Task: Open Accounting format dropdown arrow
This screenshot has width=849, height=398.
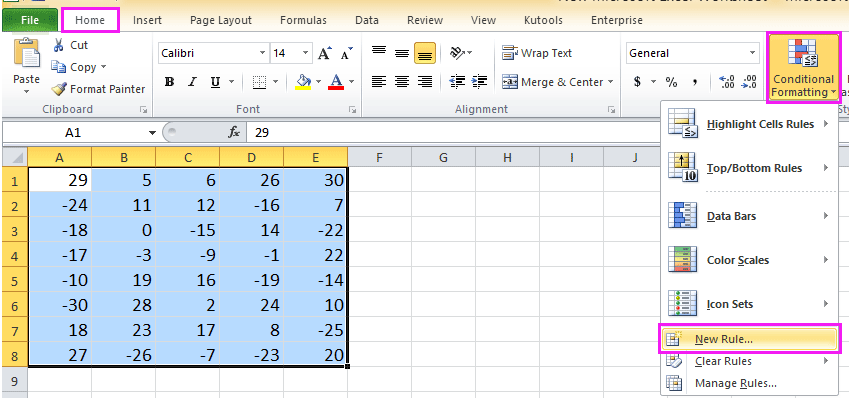Action: [653, 82]
